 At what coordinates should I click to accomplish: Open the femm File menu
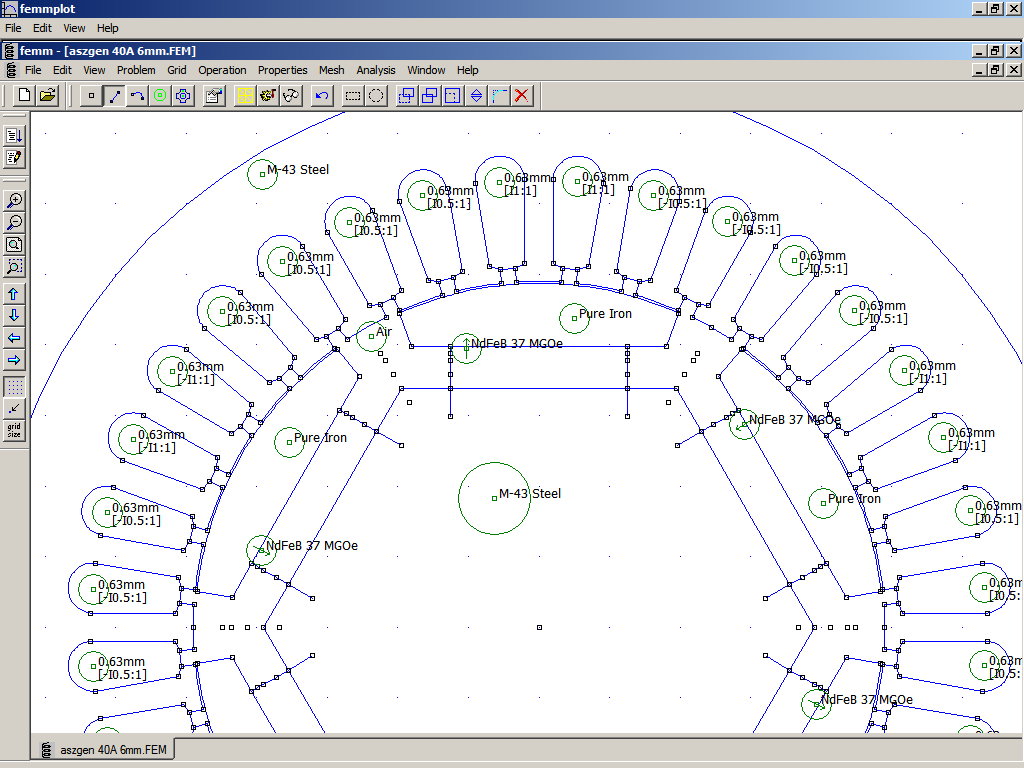pyautogui.click(x=33, y=70)
